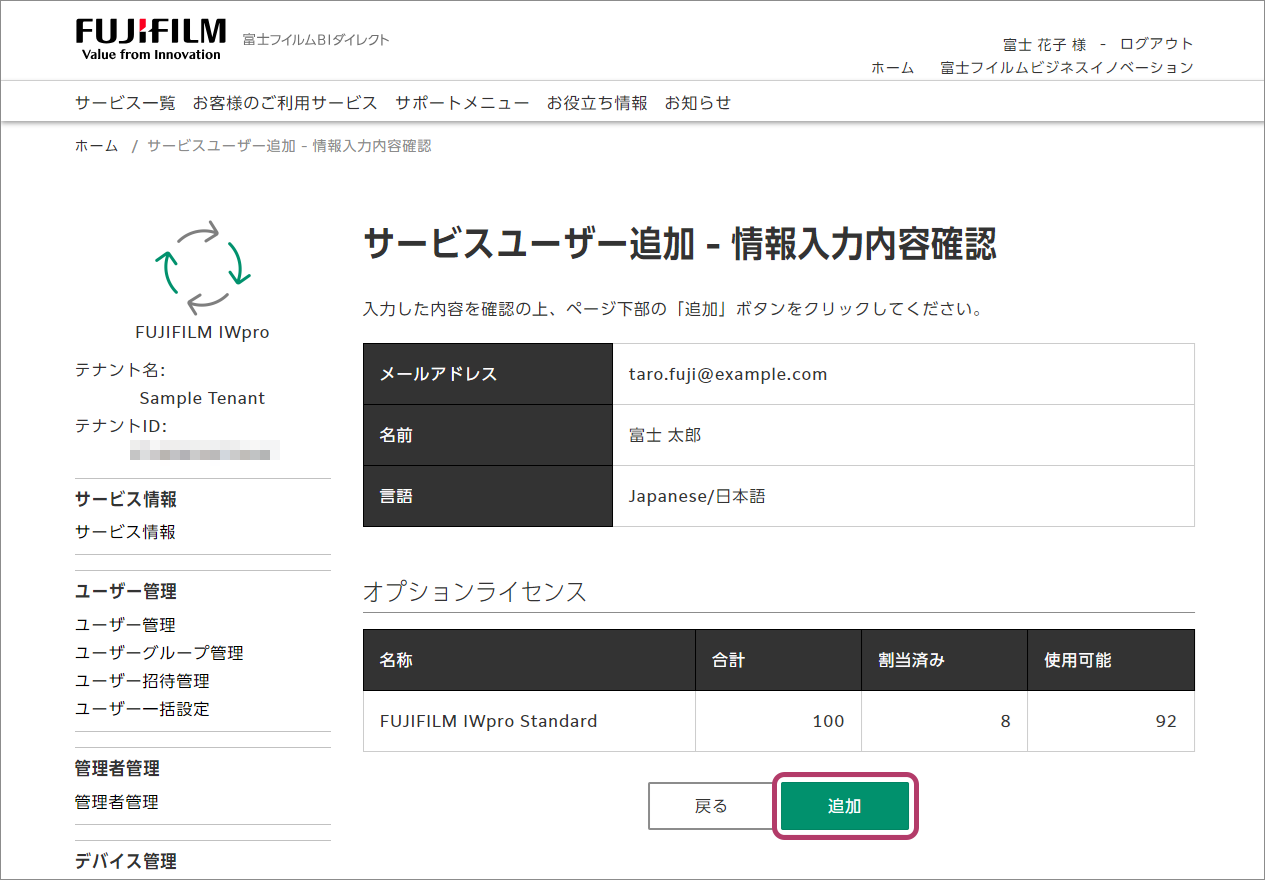
Task: Open ユーザー招待管理 in the sidebar
Action: pos(142,681)
